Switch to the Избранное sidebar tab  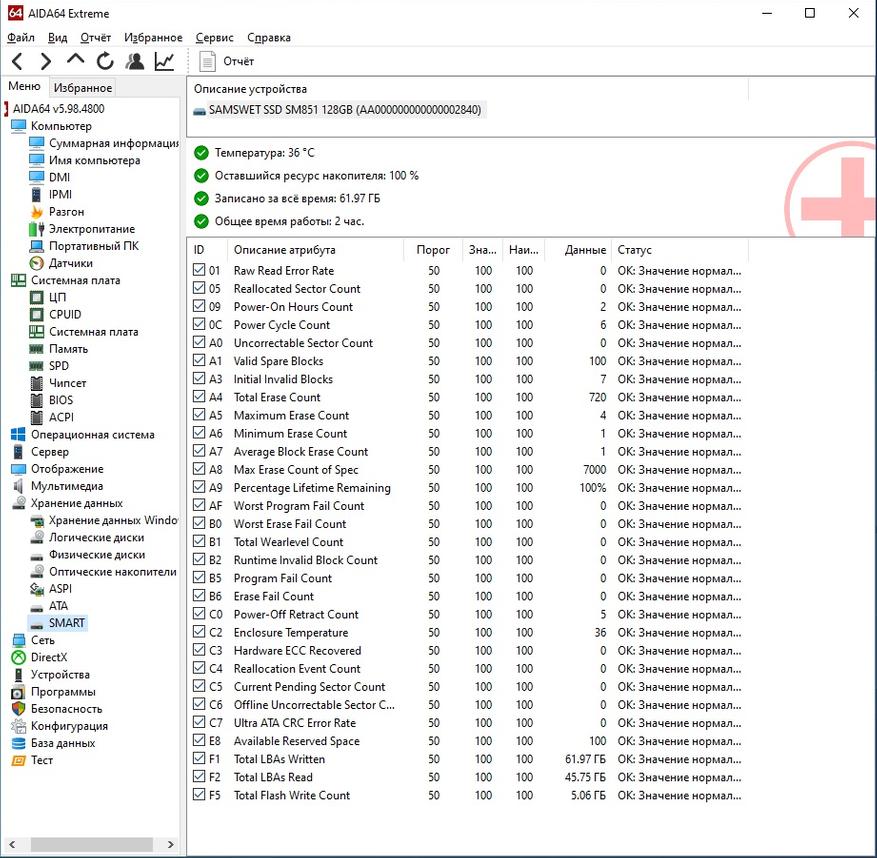tap(83, 88)
